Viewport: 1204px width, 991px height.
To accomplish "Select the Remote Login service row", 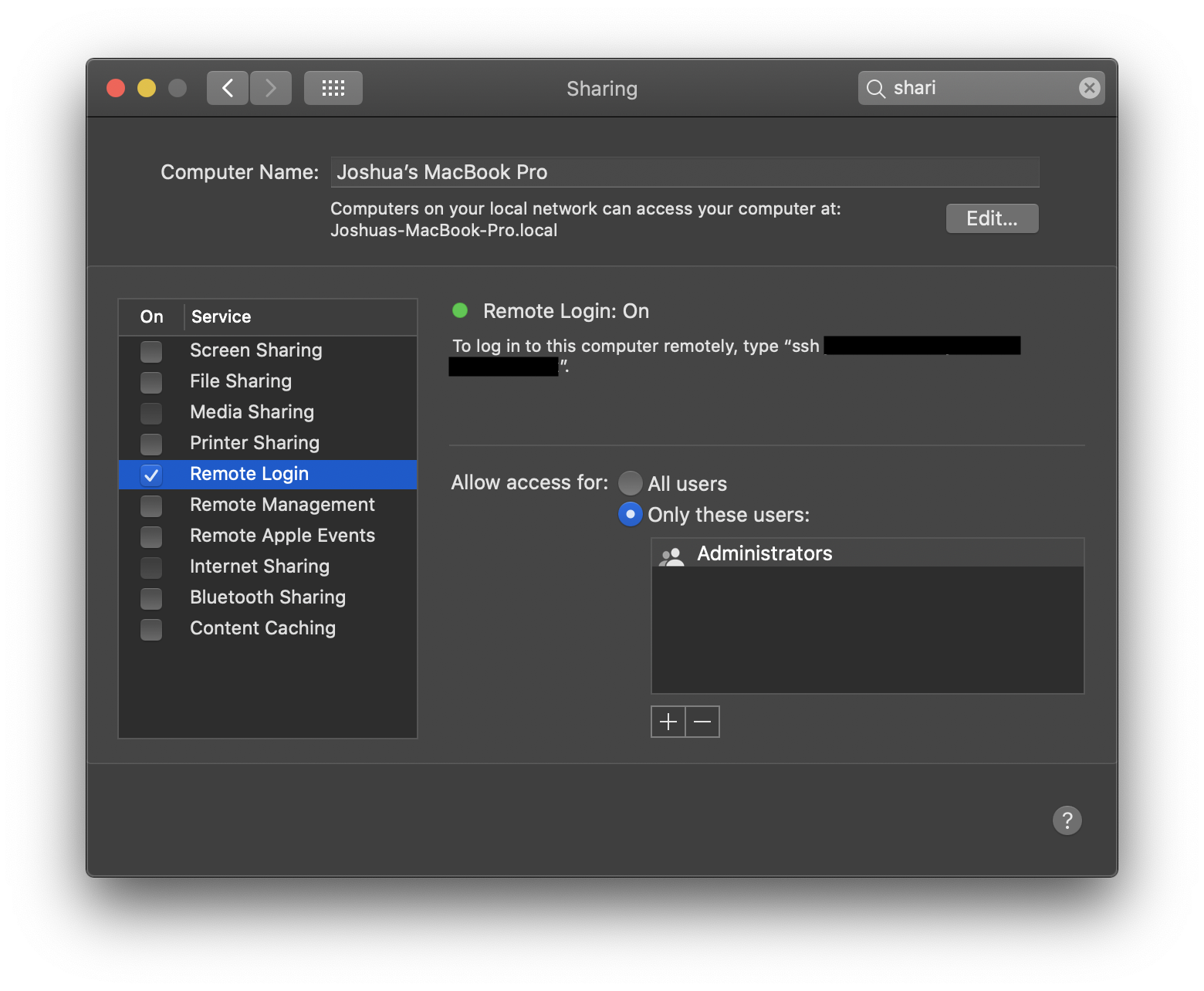I will (268, 474).
